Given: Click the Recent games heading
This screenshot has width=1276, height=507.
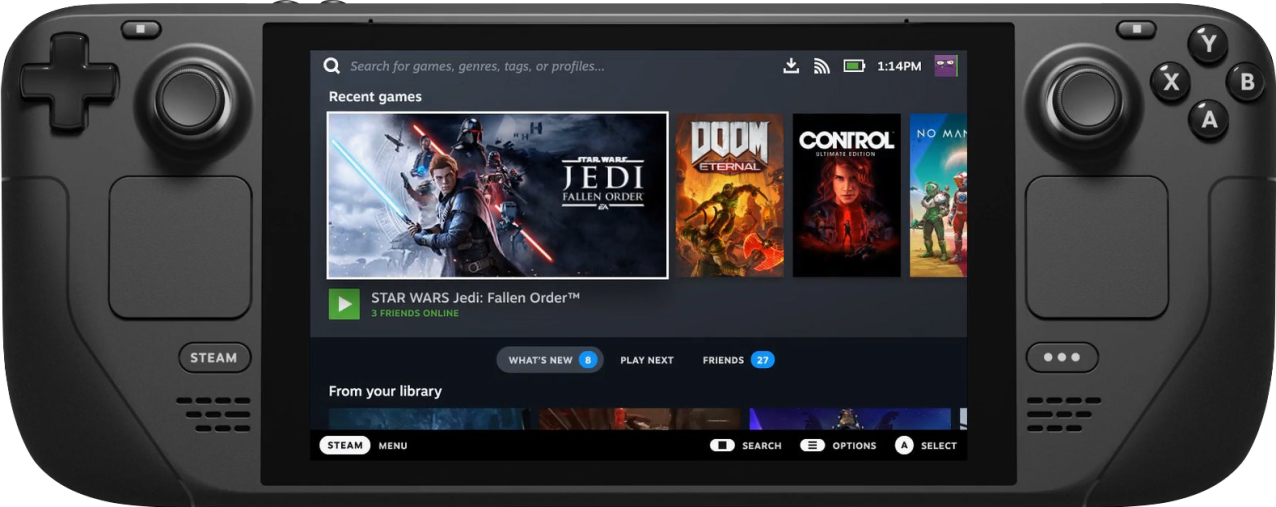Looking at the screenshot, I should pos(375,97).
